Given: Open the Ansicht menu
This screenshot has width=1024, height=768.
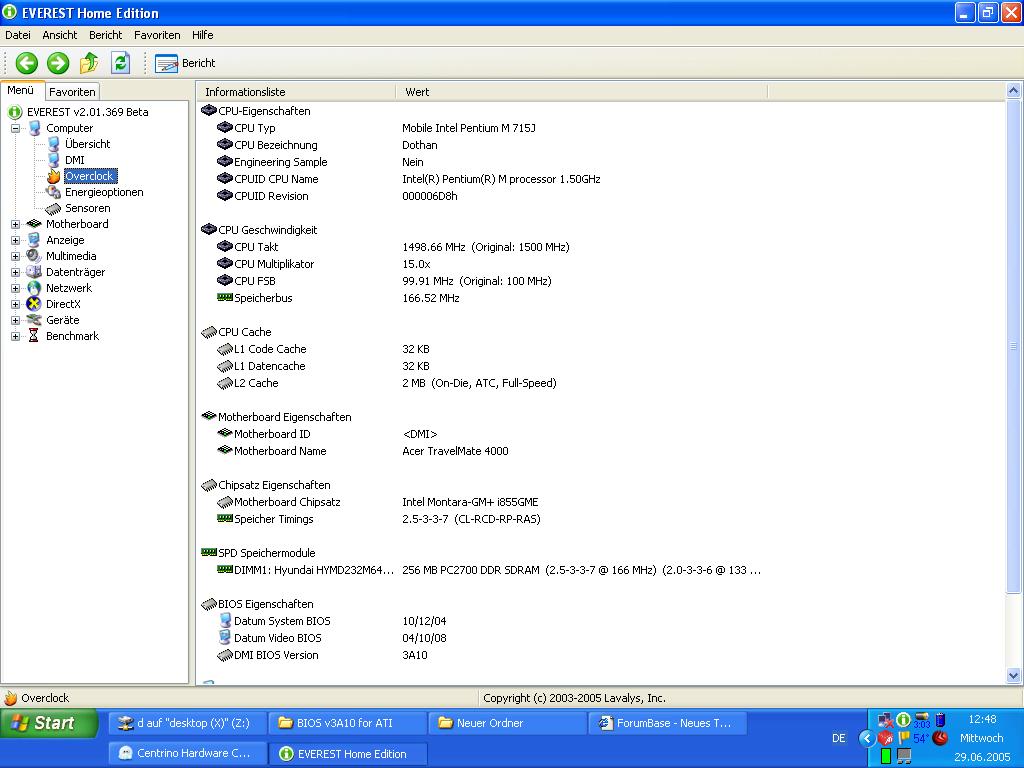Looking at the screenshot, I should [59, 35].
